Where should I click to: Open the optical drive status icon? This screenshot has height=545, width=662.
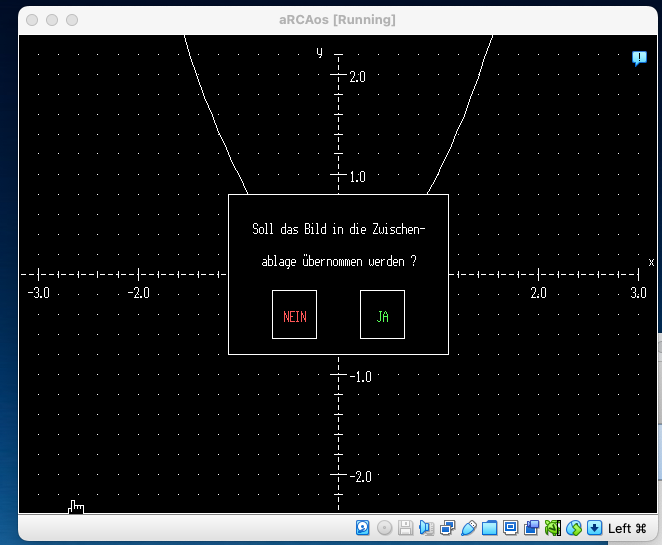point(384,527)
